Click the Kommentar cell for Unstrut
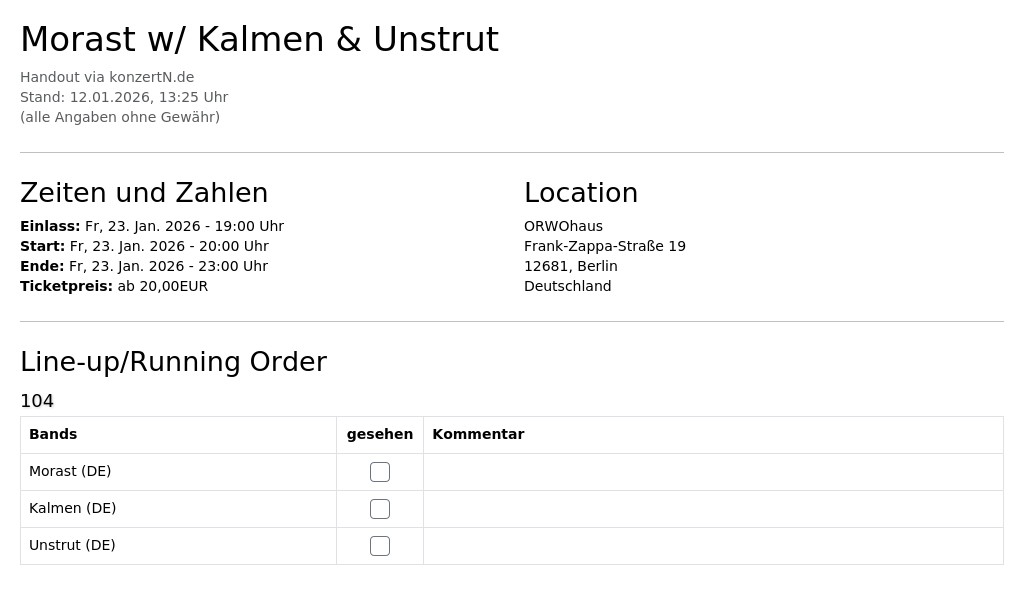 pyautogui.click(x=713, y=546)
